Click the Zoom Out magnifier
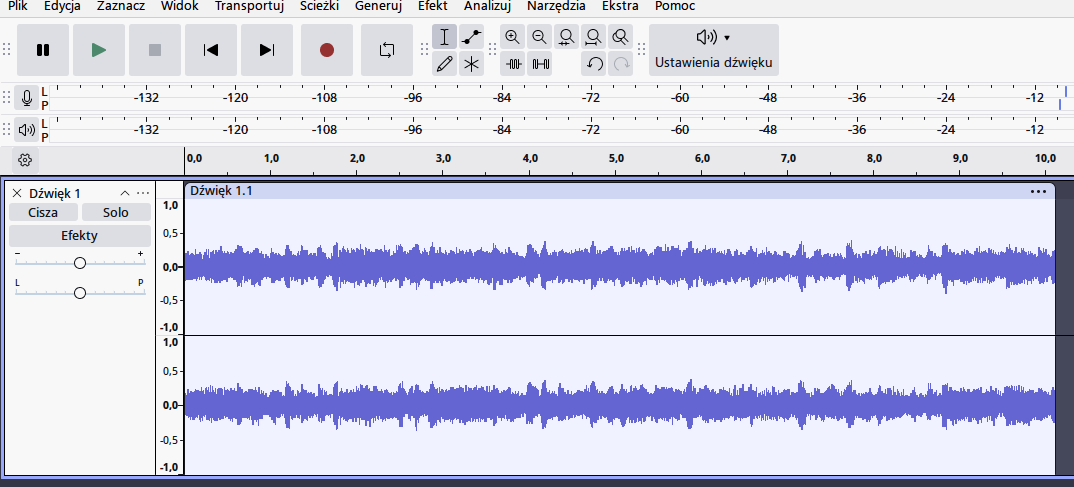 [540, 38]
